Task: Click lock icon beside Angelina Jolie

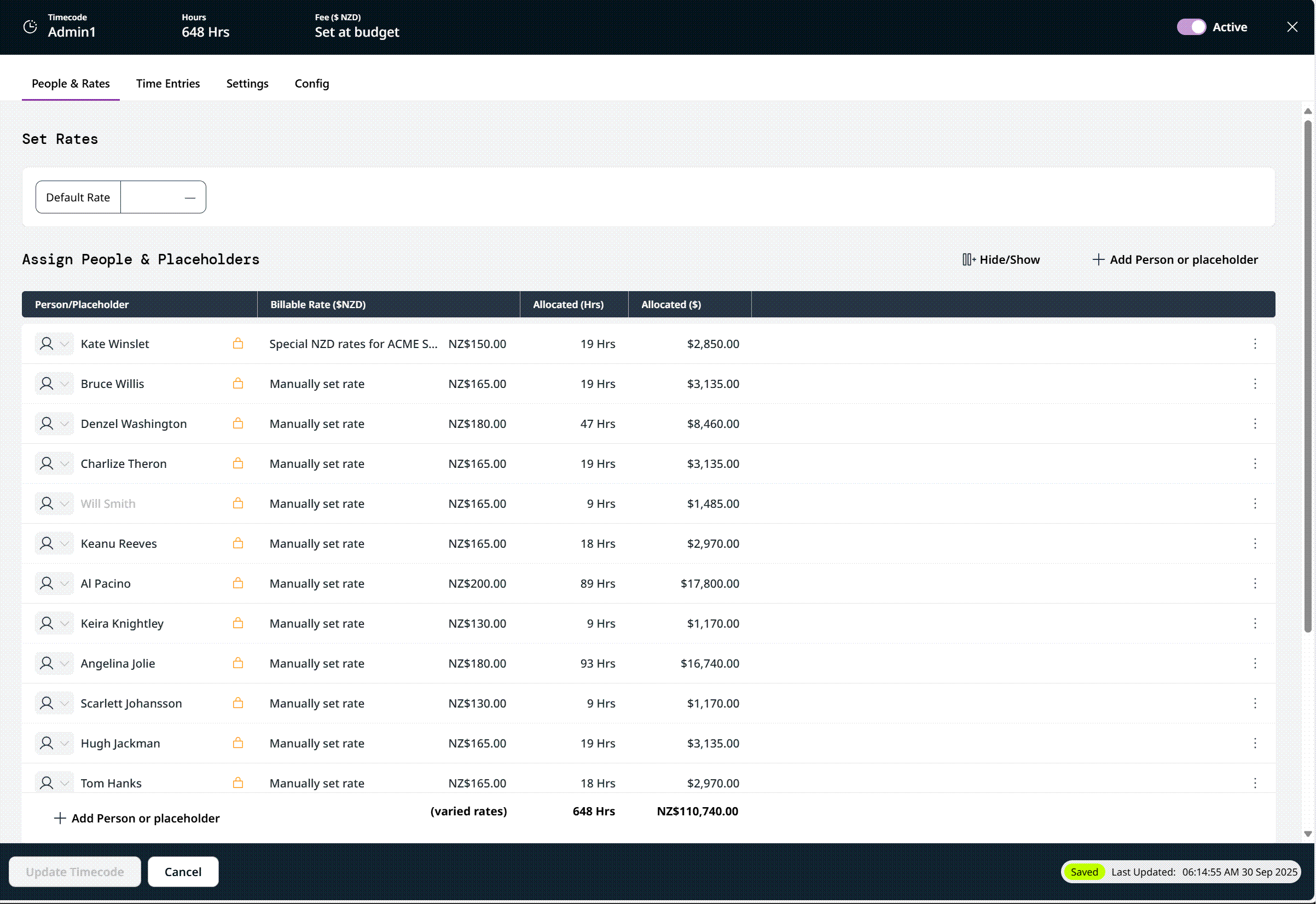Action: click(x=238, y=663)
